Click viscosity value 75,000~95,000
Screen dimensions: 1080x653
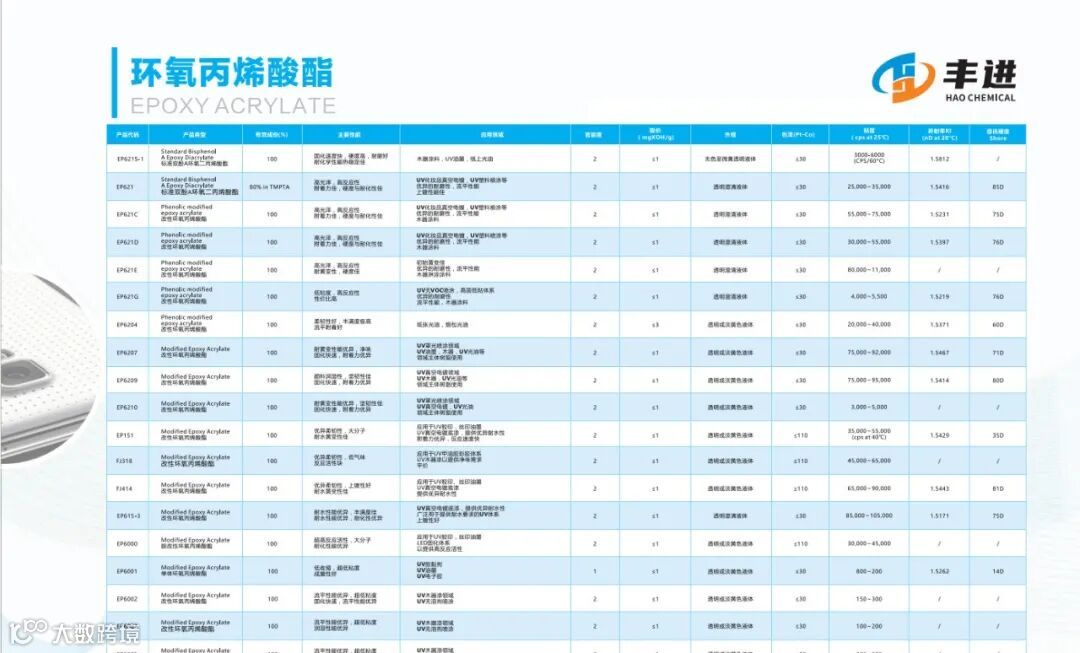point(869,380)
